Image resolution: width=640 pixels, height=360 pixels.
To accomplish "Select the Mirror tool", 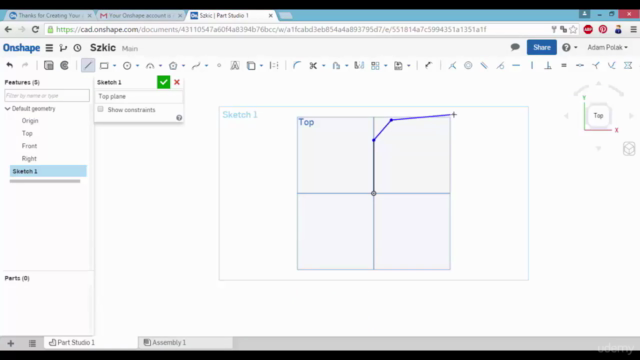I will [359, 65].
